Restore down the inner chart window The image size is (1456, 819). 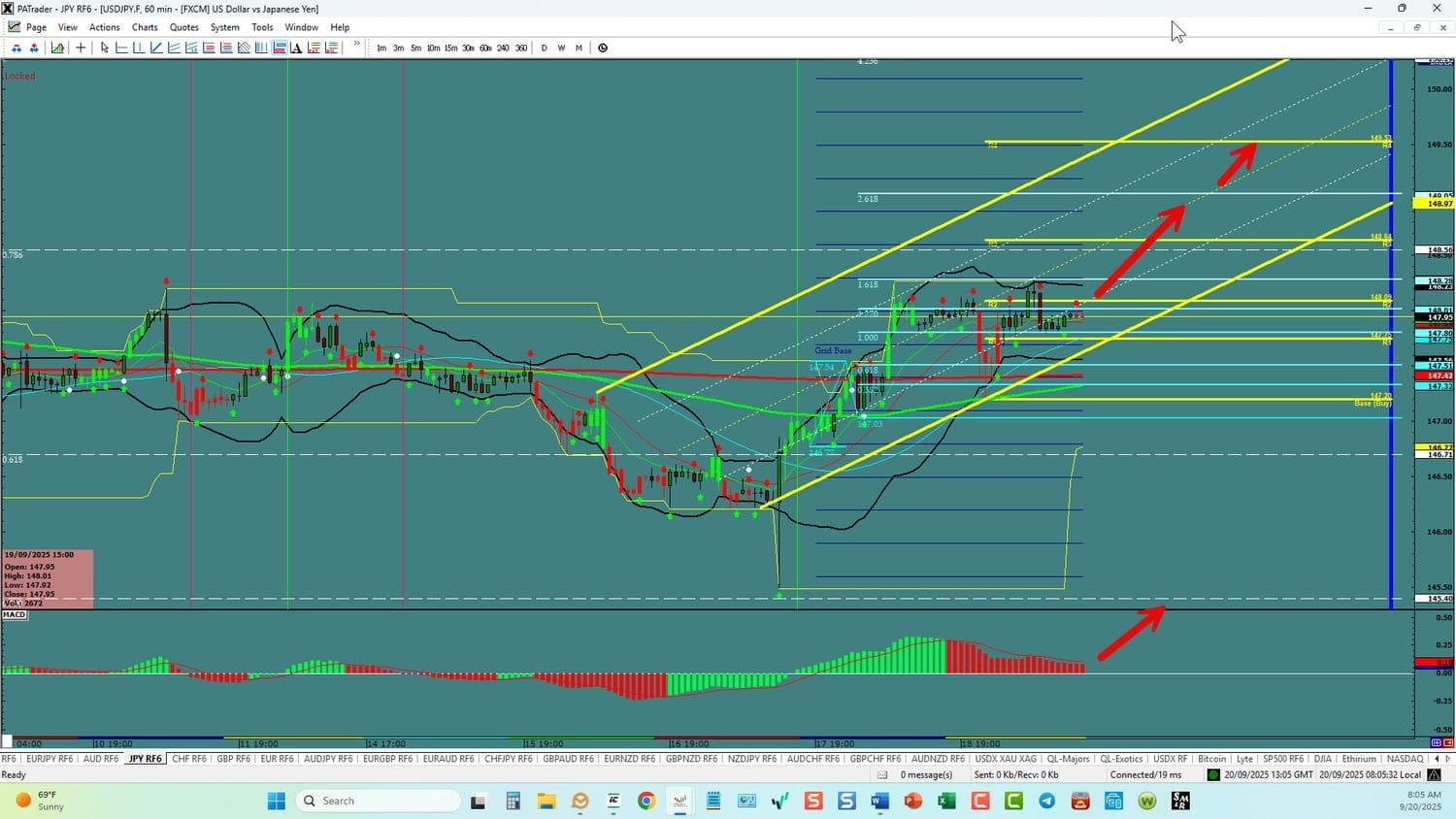(1416, 27)
